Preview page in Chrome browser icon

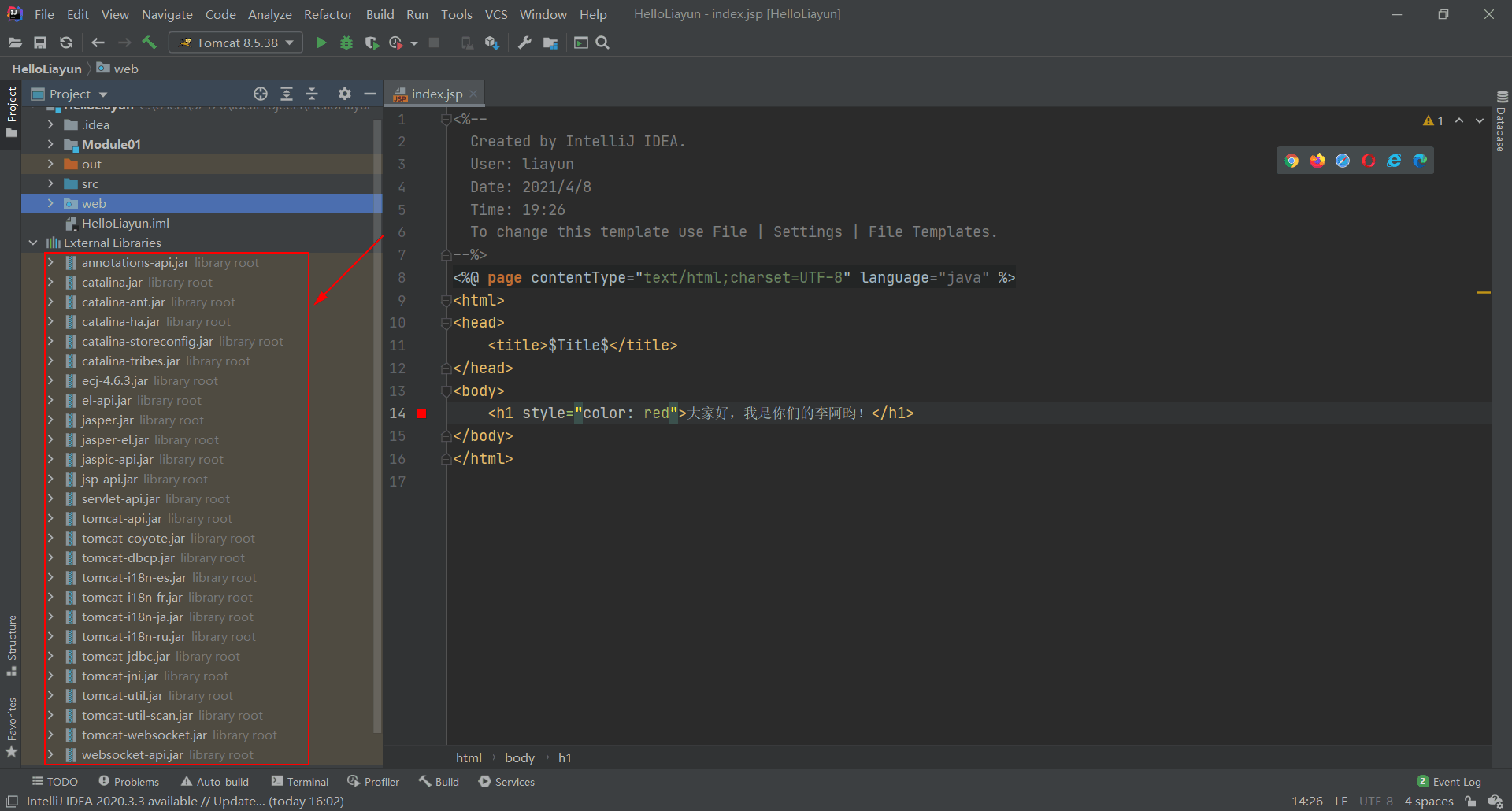coord(1291,161)
